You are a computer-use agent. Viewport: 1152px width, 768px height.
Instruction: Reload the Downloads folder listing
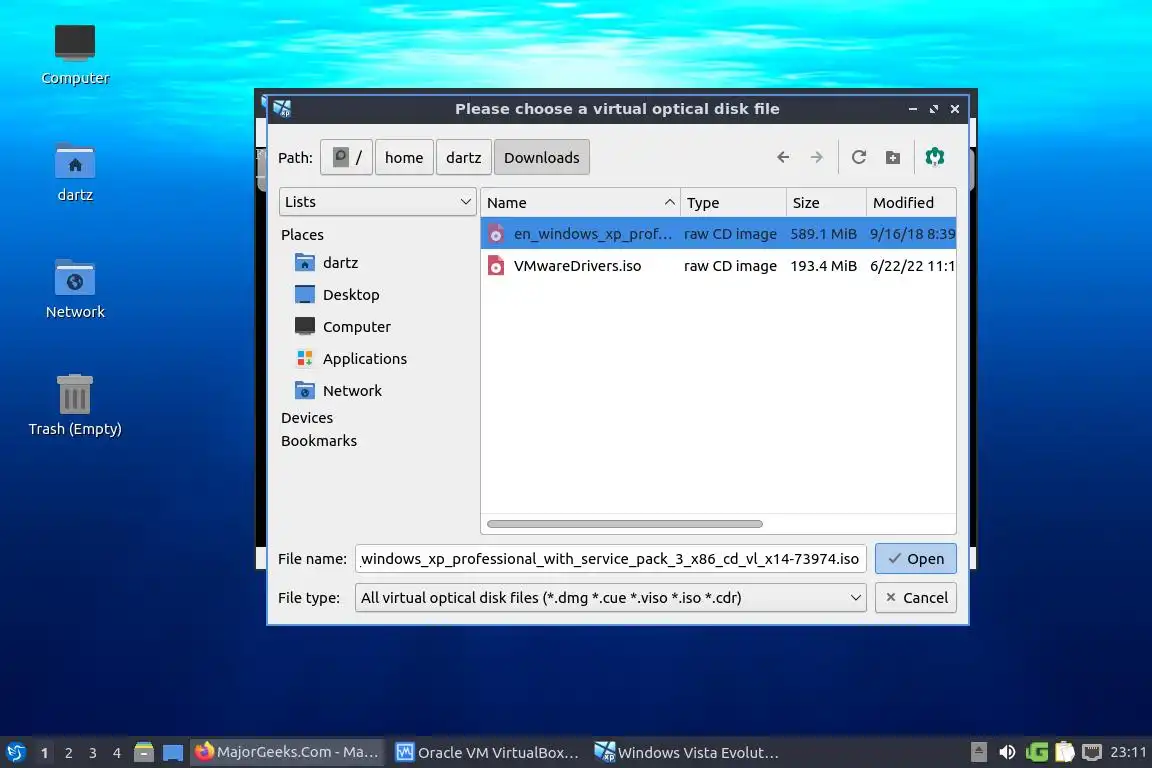tap(858, 157)
